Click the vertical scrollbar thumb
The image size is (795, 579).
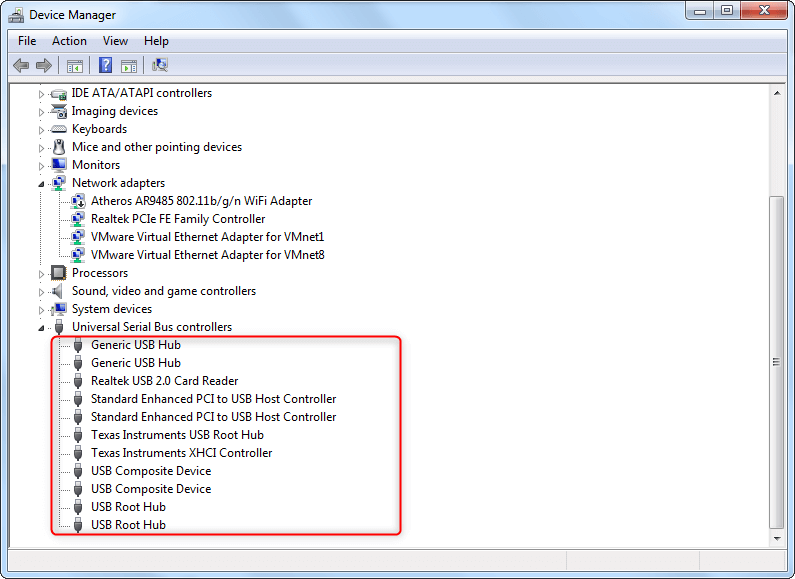click(x=777, y=362)
